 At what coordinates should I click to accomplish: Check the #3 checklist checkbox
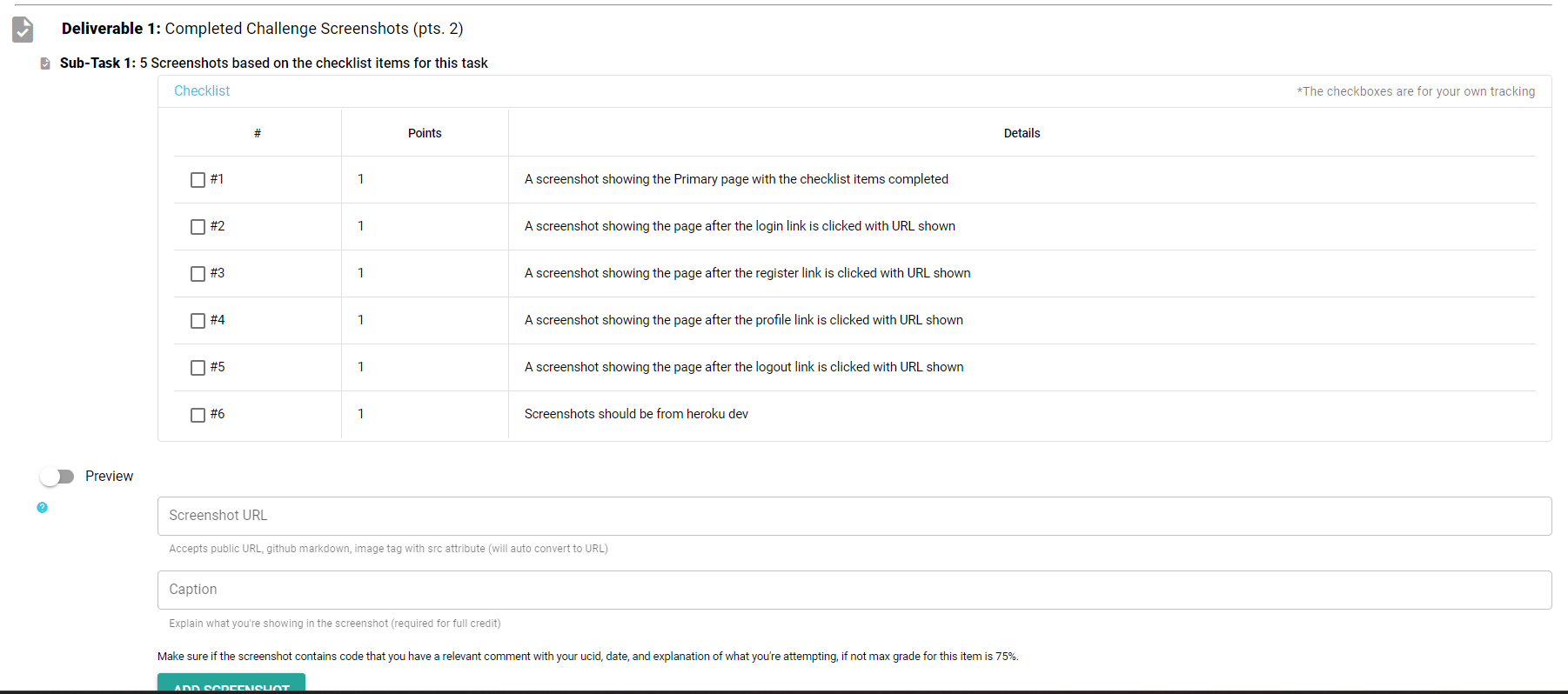tap(198, 274)
